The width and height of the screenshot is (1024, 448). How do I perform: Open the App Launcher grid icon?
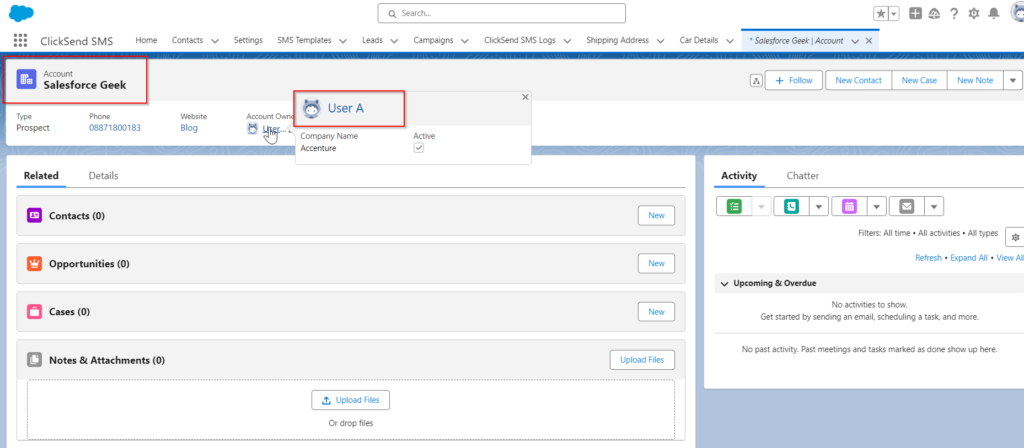20,40
